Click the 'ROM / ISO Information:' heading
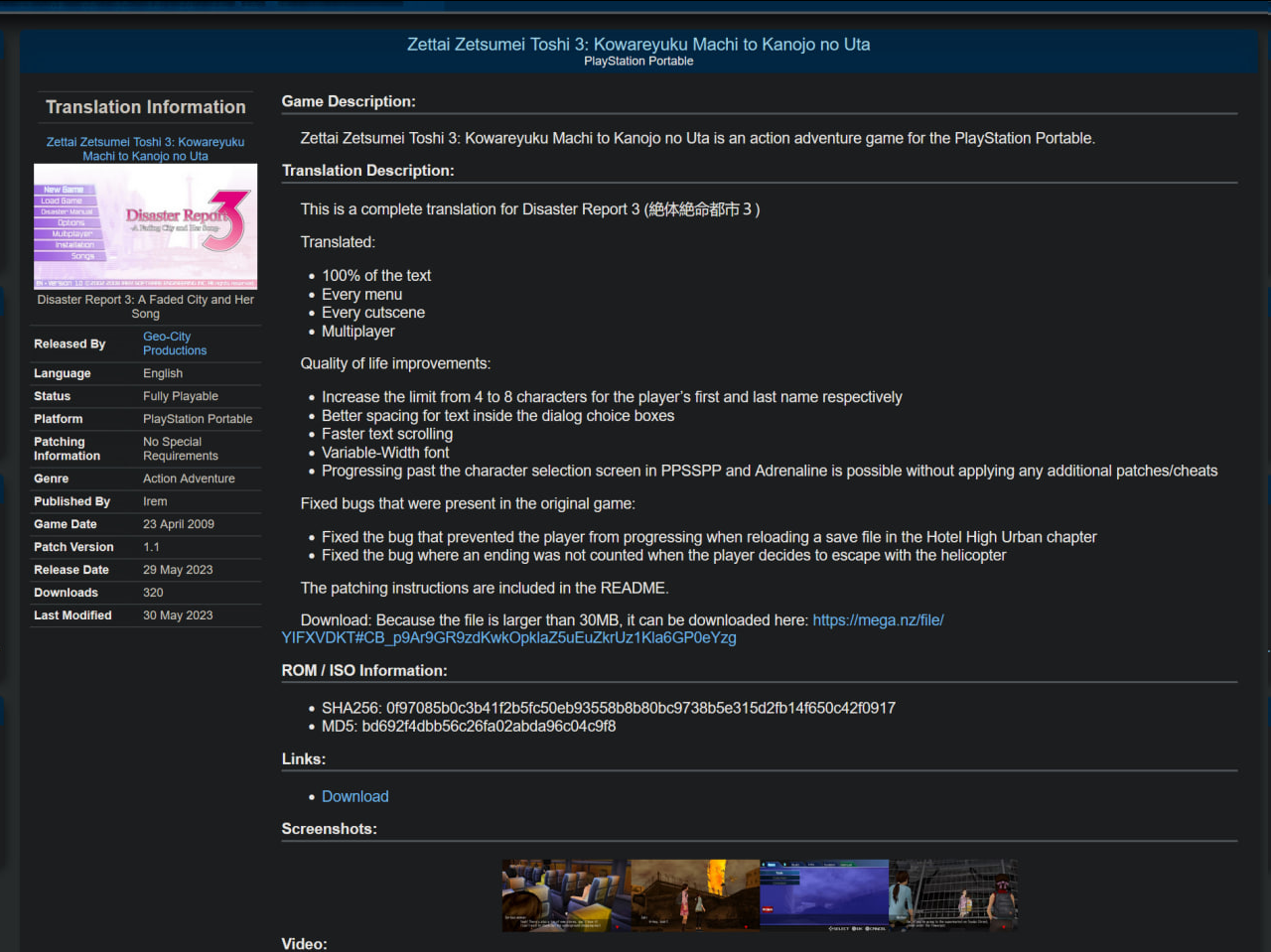The width and height of the screenshot is (1271, 952). click(364, 671)
